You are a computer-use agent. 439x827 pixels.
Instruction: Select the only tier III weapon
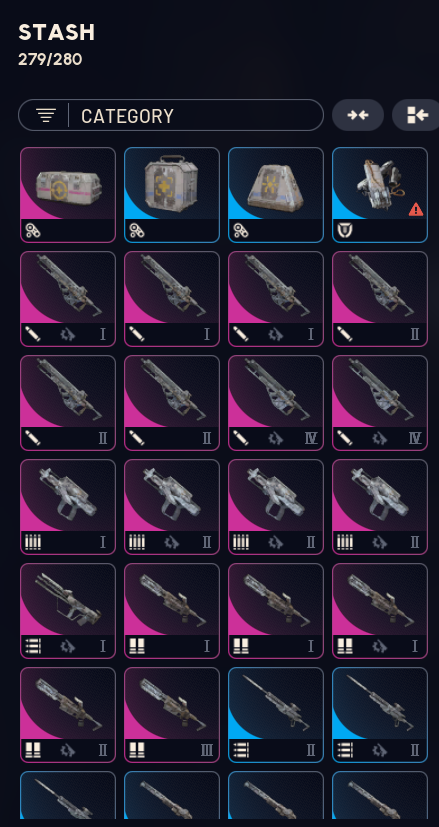coord(171,715)
